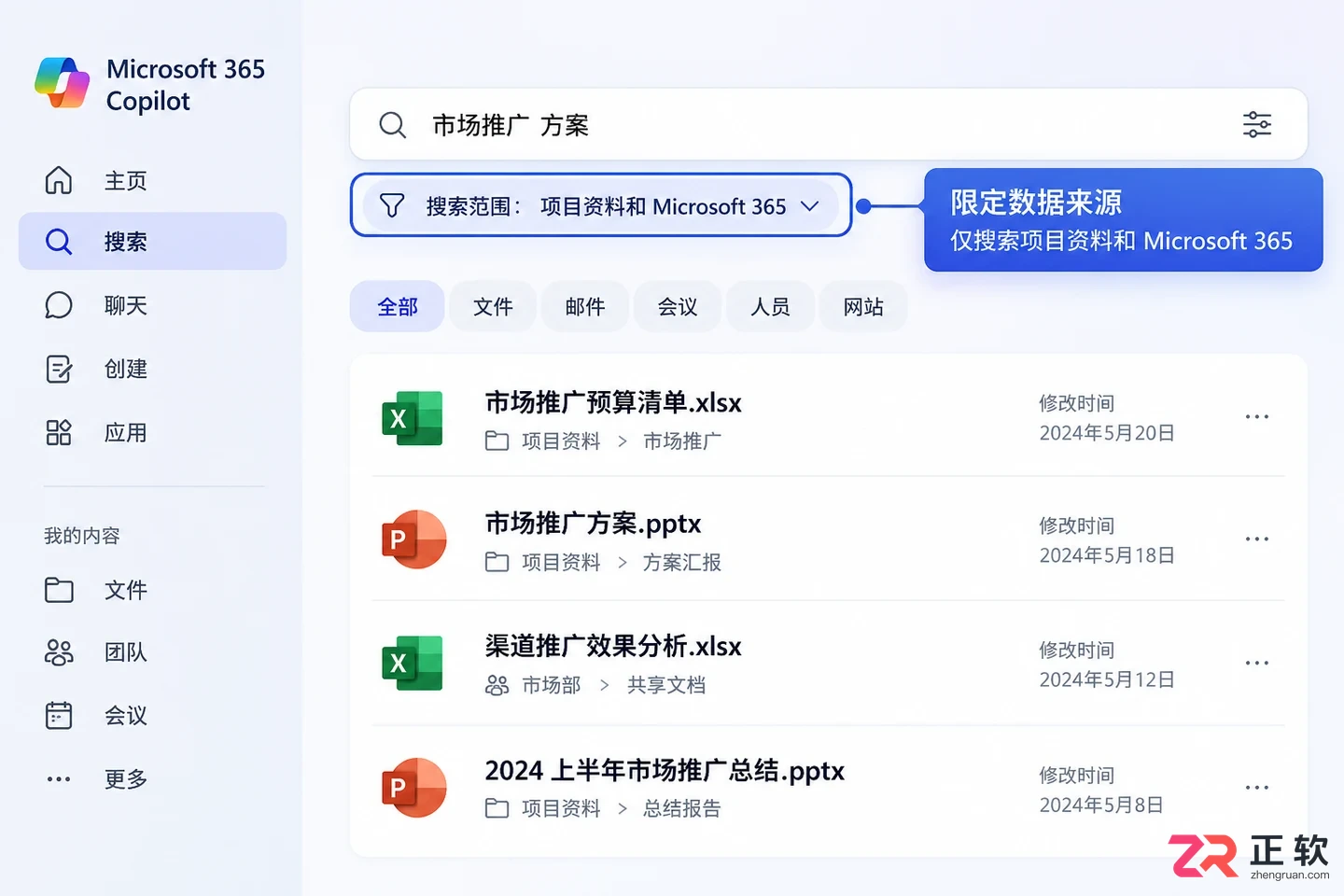Open Excel icon of 渠道推广效果分析.xlsx
1344x896 pixels.
pyautogui.click(x=413, y=663)
